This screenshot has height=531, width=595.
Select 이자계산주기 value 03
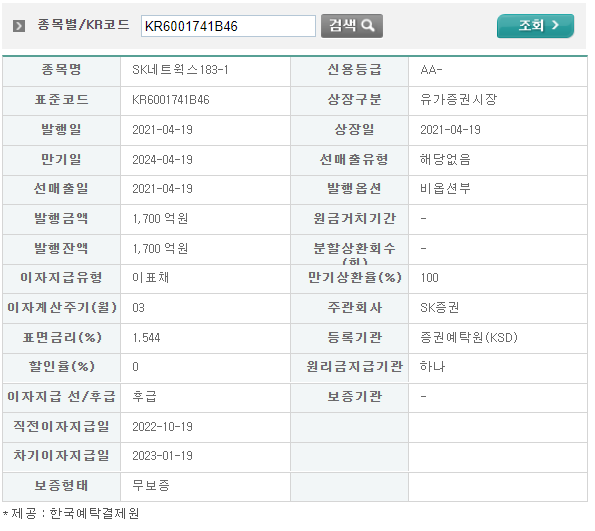point(138,307)
